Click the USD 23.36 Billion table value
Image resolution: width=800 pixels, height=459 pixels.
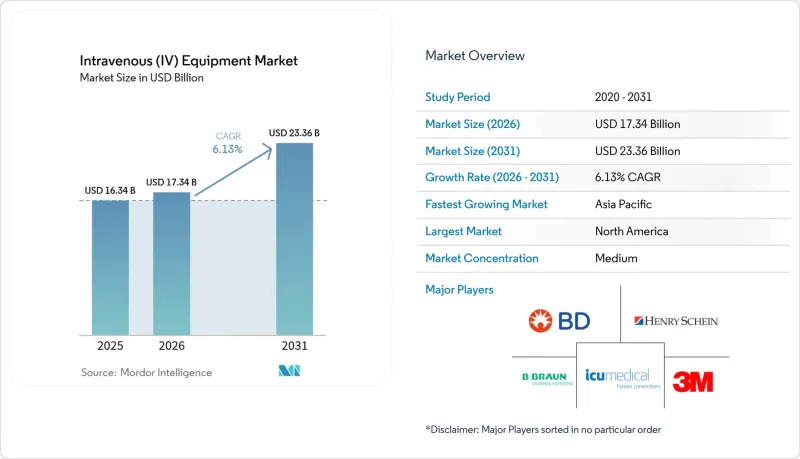(x=637, y=151)
